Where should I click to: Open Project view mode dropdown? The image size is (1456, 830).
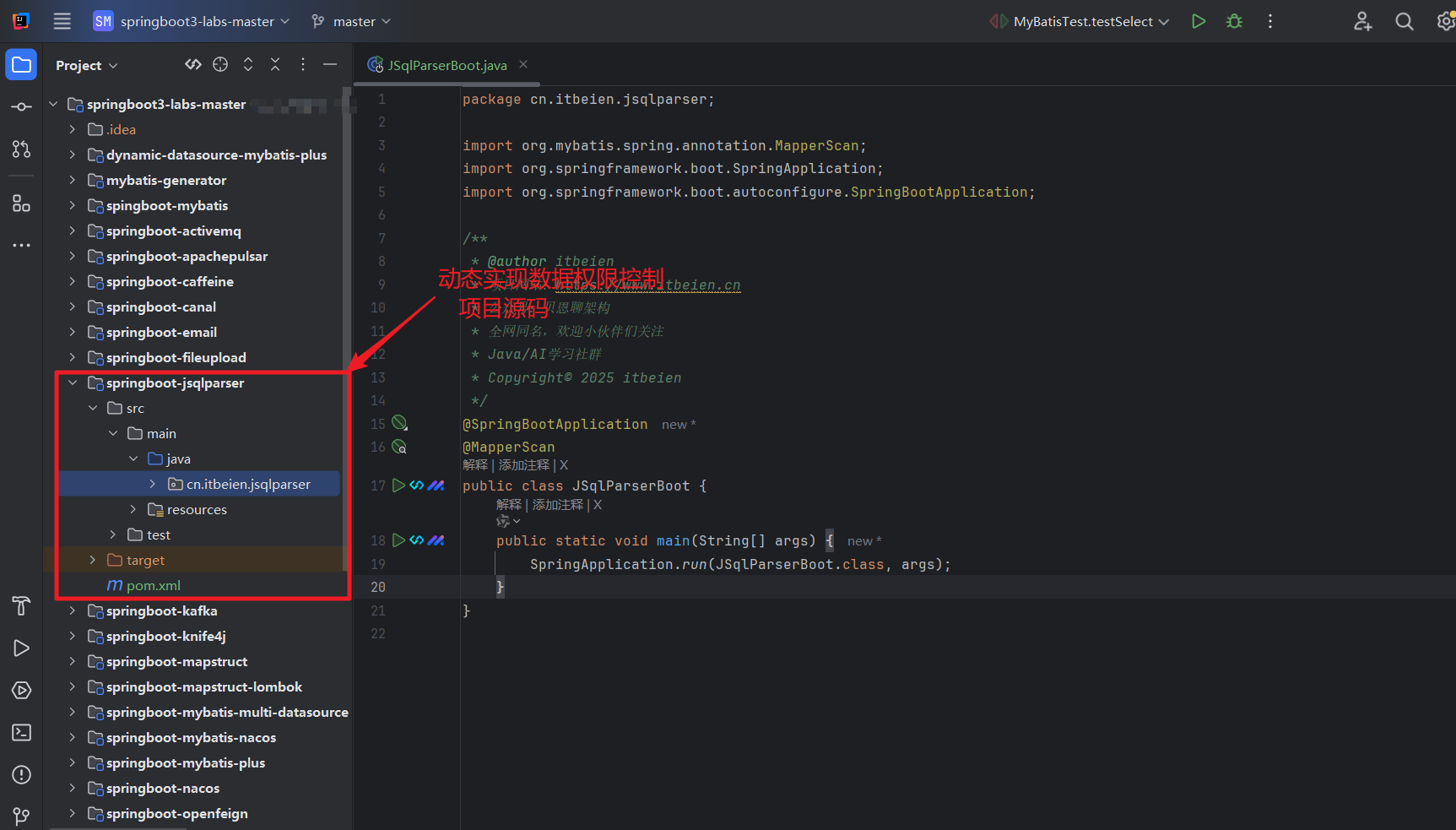(87, 65)
